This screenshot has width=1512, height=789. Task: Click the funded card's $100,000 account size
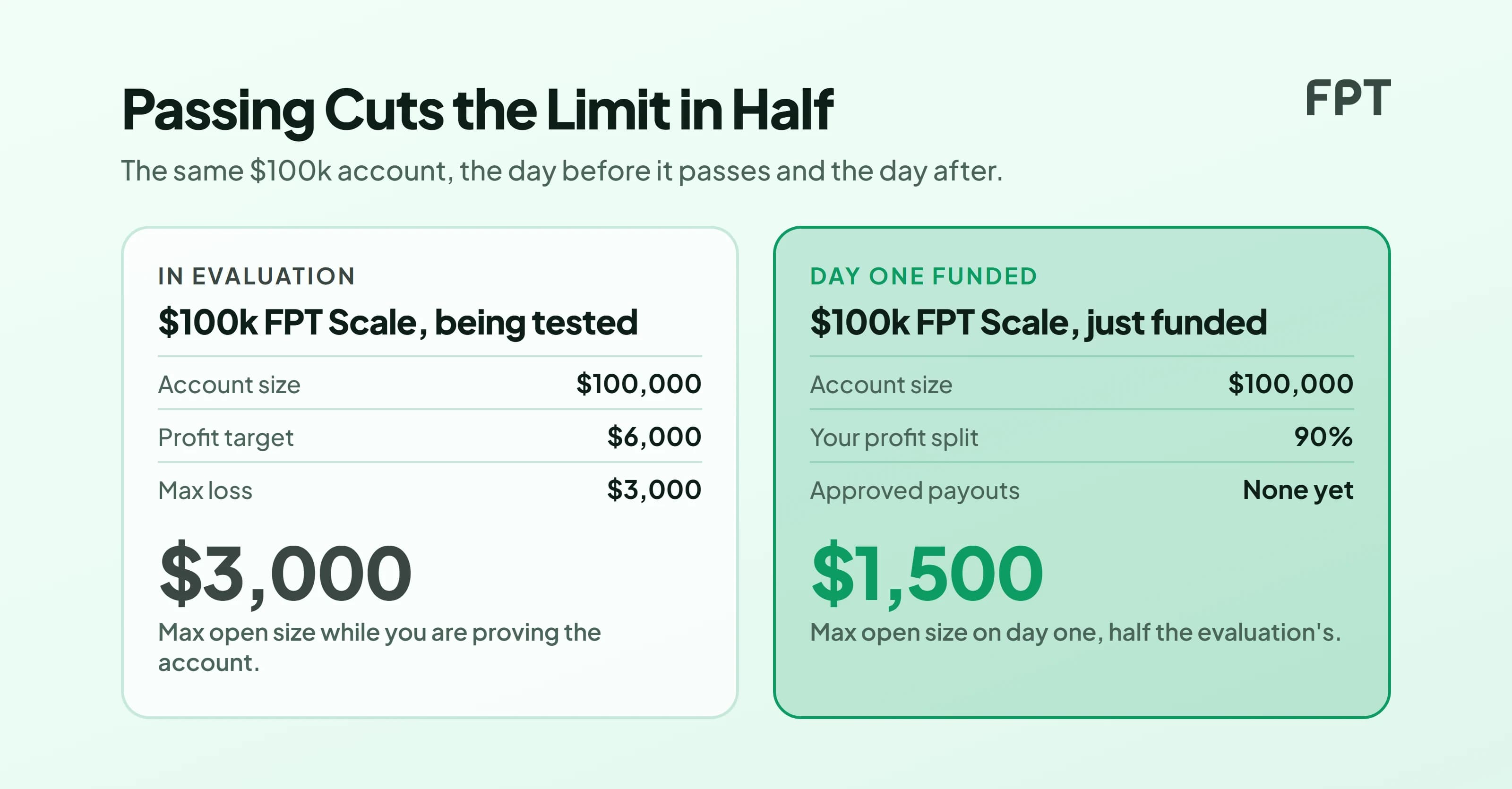click(x=1291, y=385)
